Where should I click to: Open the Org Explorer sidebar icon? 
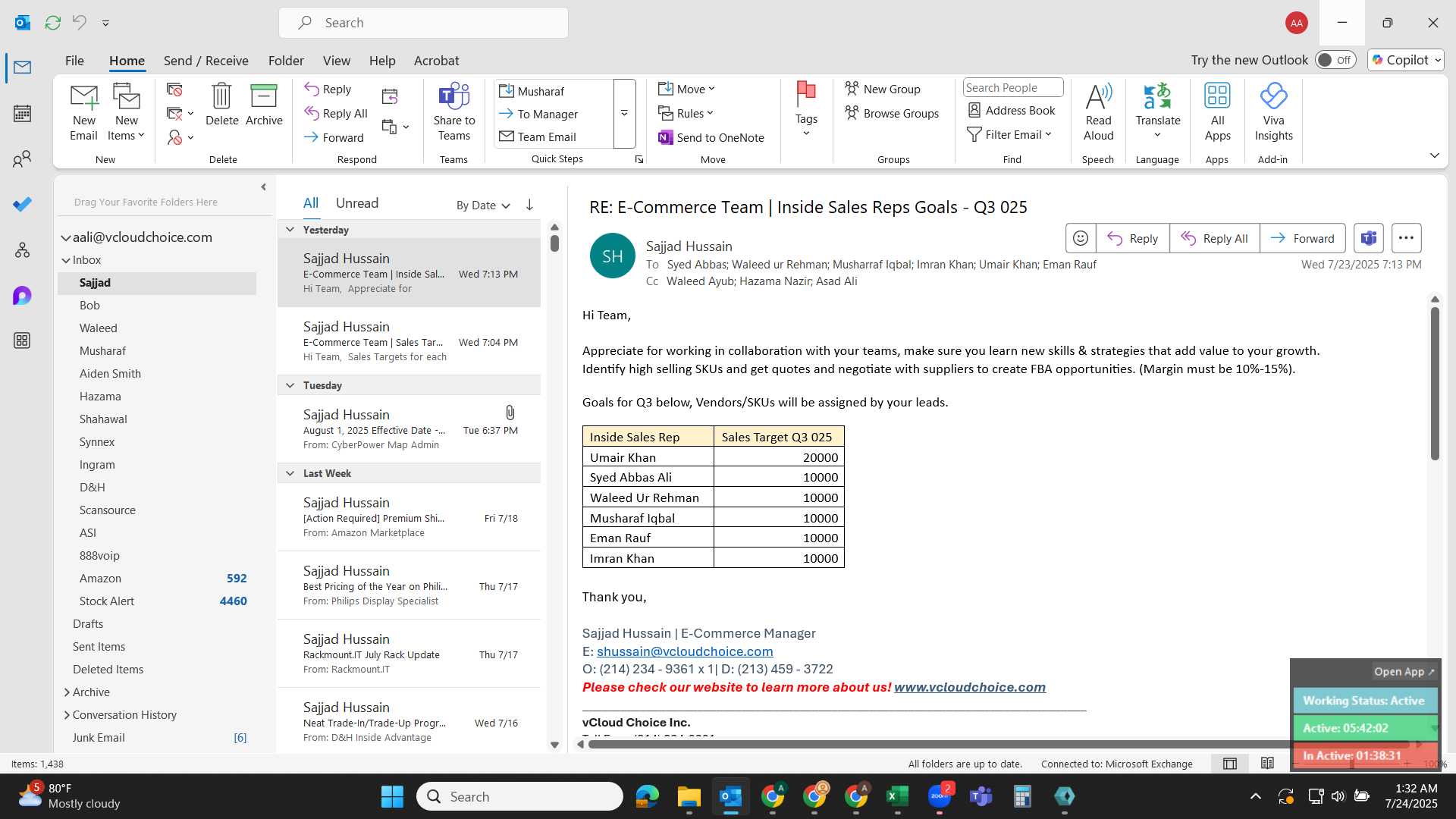tap(22, 250)
